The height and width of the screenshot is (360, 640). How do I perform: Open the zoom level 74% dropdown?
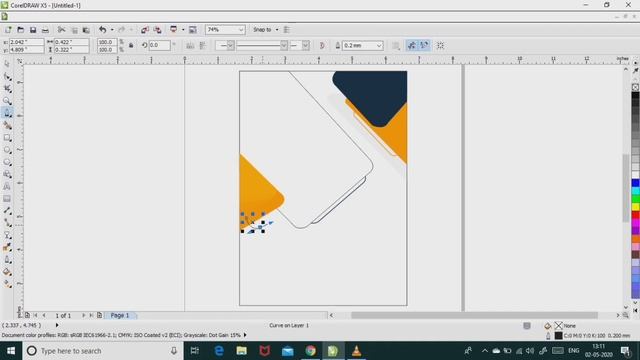click(241, 30)
